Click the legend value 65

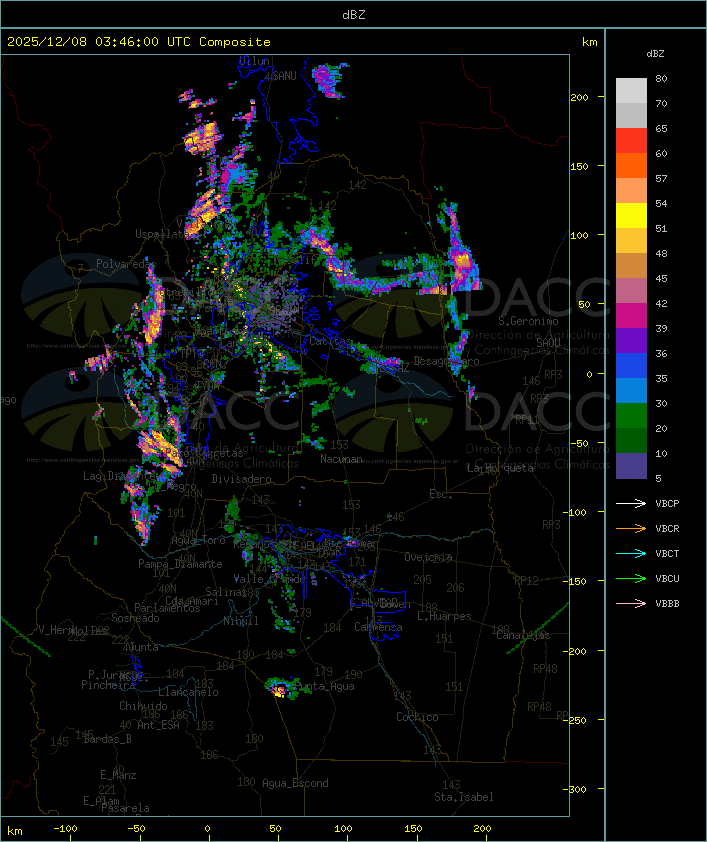[x=661, y=128]
